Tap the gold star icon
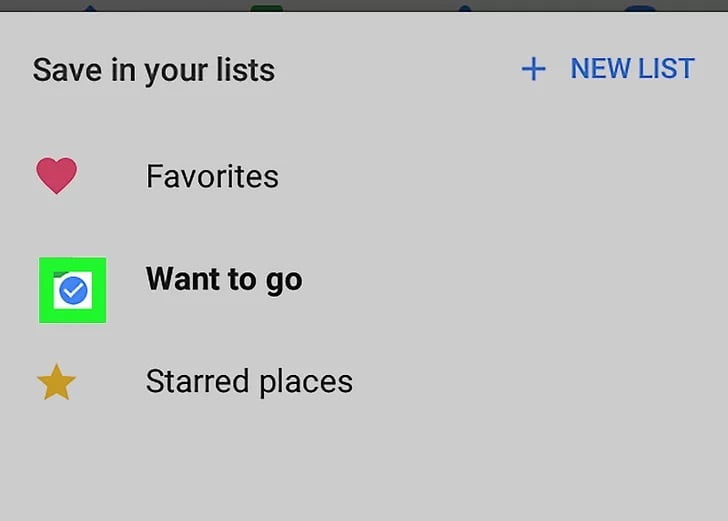This screenshot has width=728, height=521. point(56,382)
